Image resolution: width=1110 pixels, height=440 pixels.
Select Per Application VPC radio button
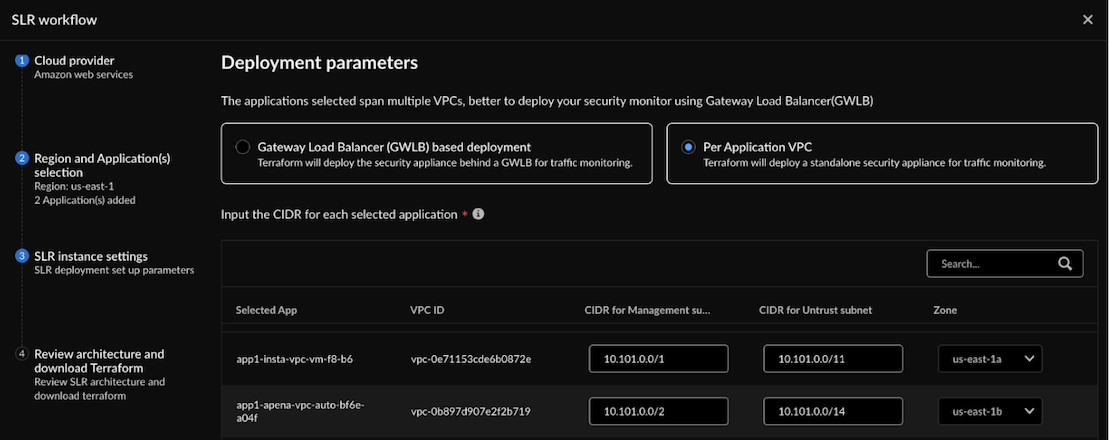[688, 147]
